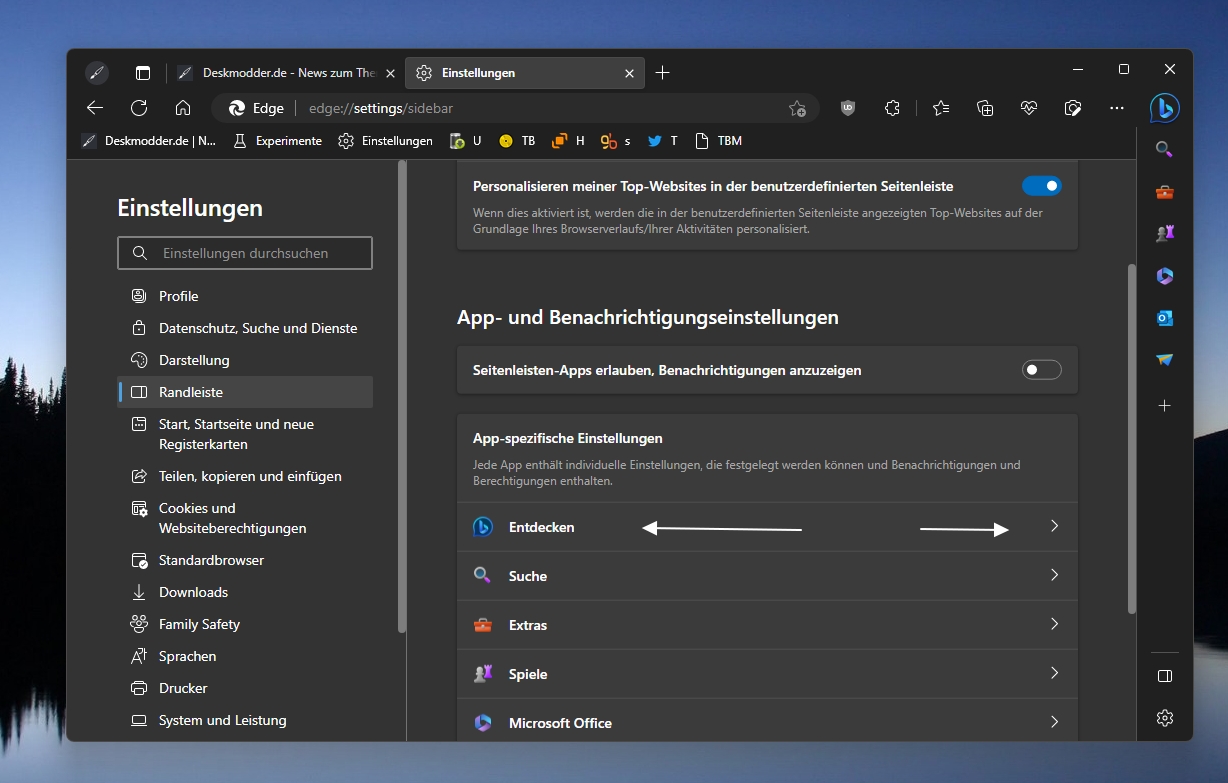This screenshot has height=783, width=1228.
Task: Open the Outlook icon in sidebar
Action: tap(1164, 318)
